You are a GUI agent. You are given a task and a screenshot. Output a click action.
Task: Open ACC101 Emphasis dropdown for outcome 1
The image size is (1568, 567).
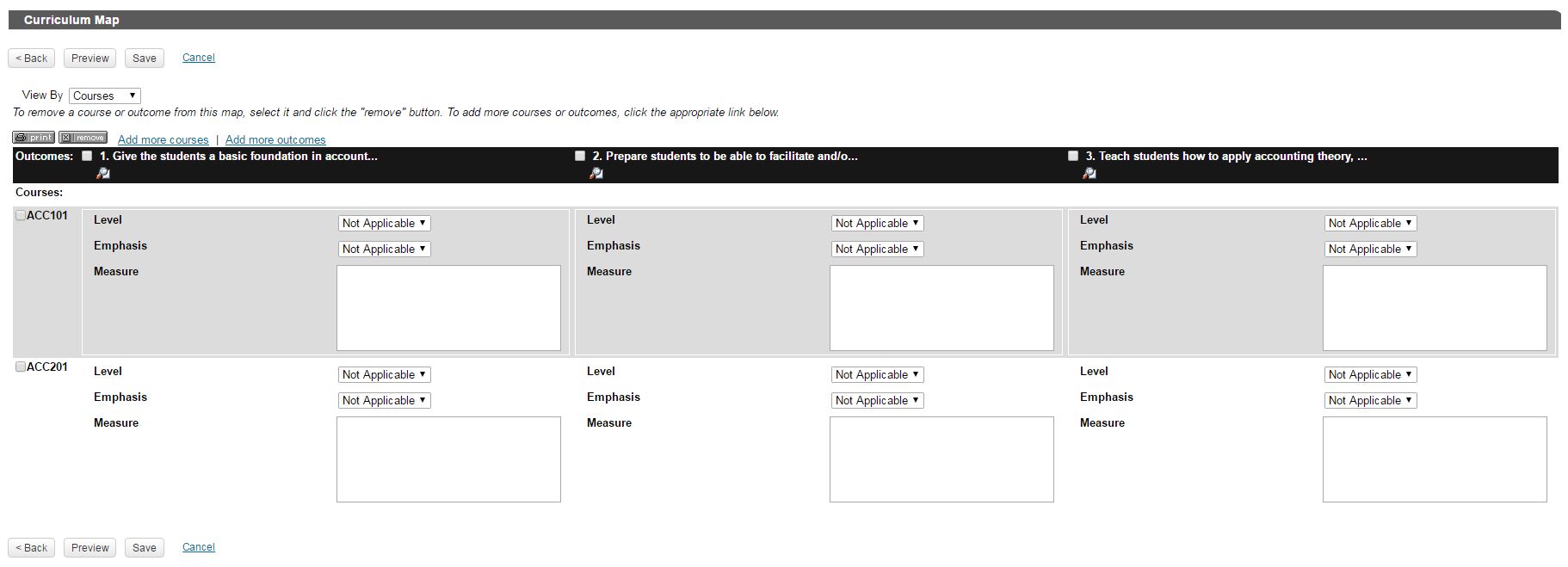point(385,249)
